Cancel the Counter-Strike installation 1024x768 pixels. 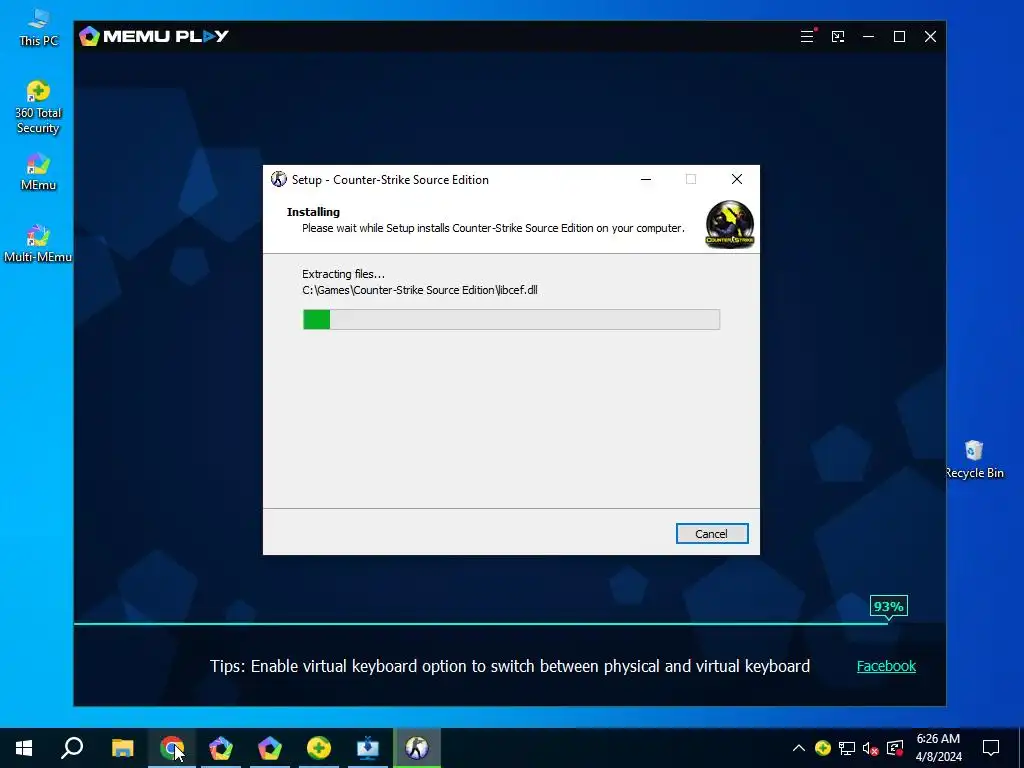point(712,534)
